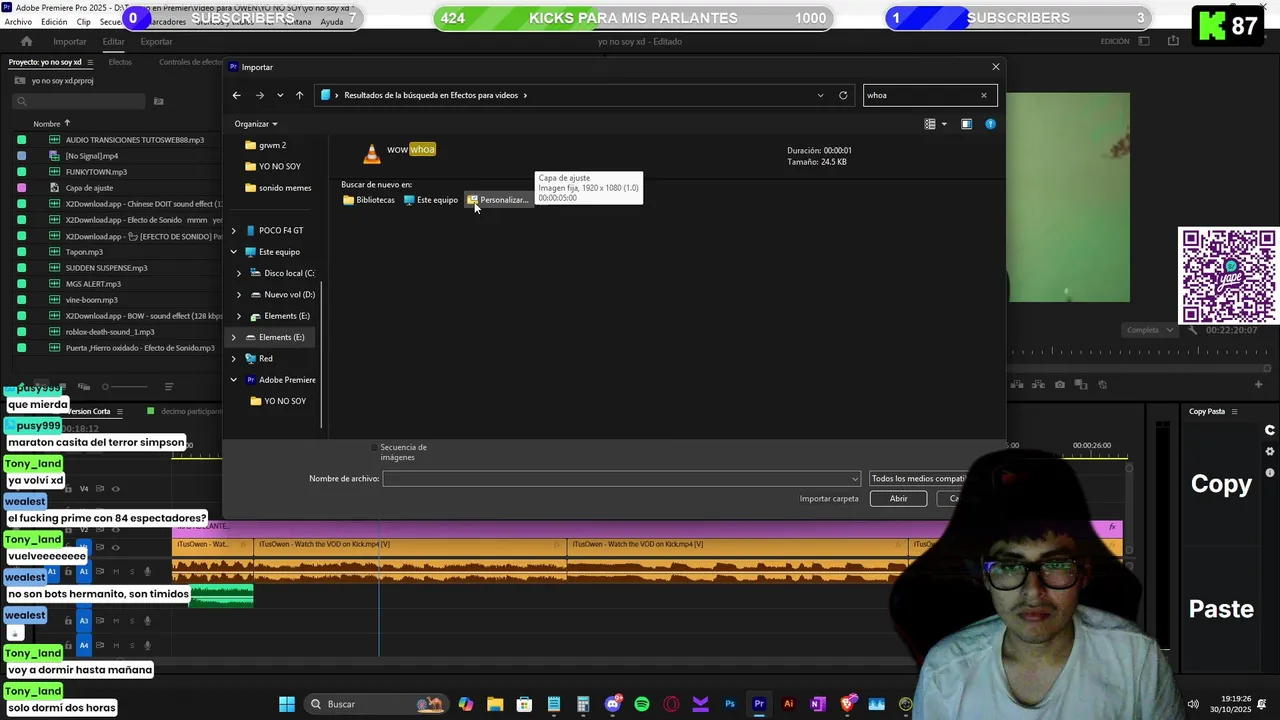The height and width of the screenshot is (720, 1280).
Task: Toggle A3 track lock
Action: pos(68,620)
